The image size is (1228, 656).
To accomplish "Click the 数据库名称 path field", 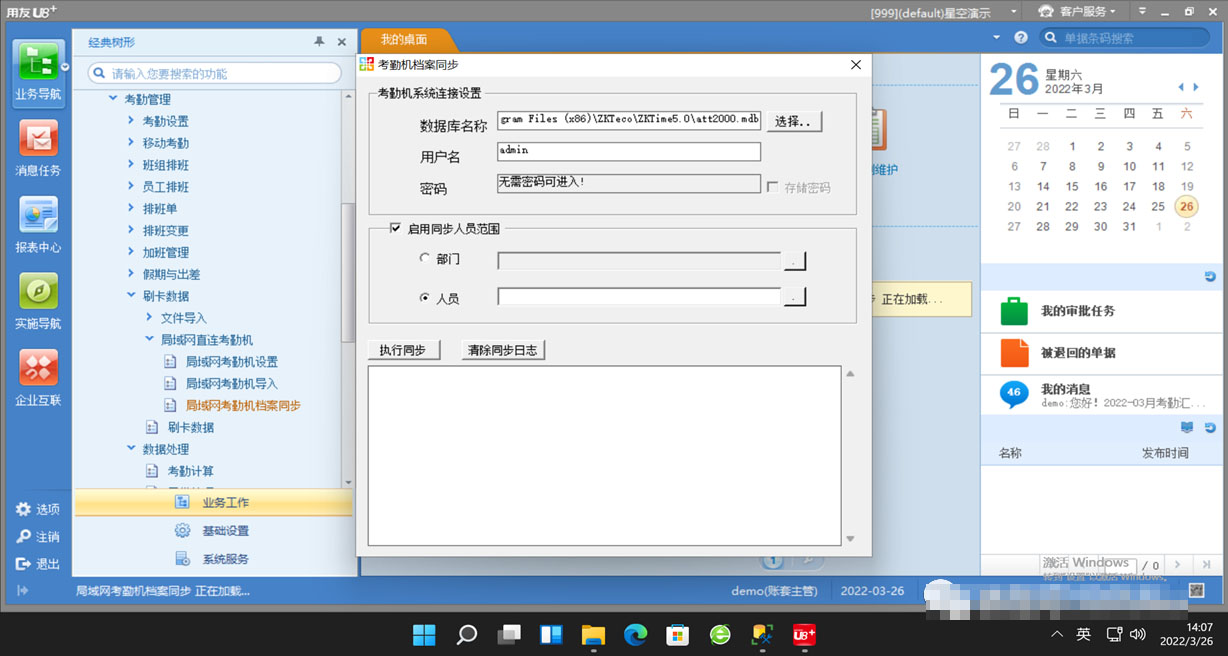I will click(x=629, y=120).
